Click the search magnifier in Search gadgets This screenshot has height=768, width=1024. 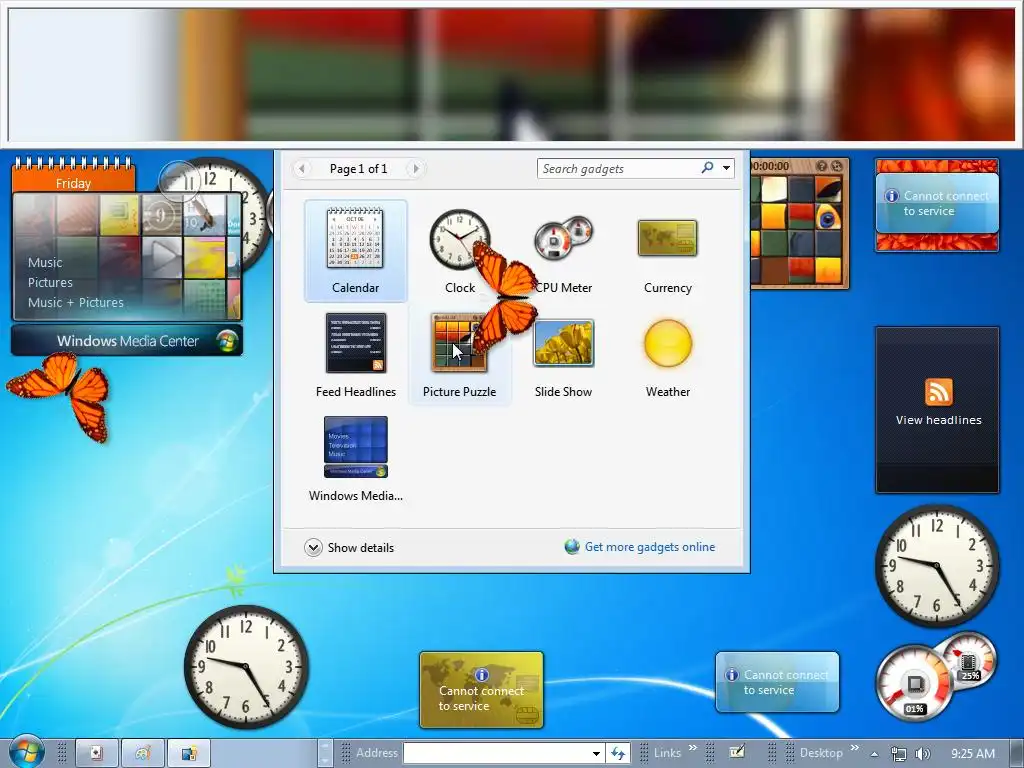[707, 168]
